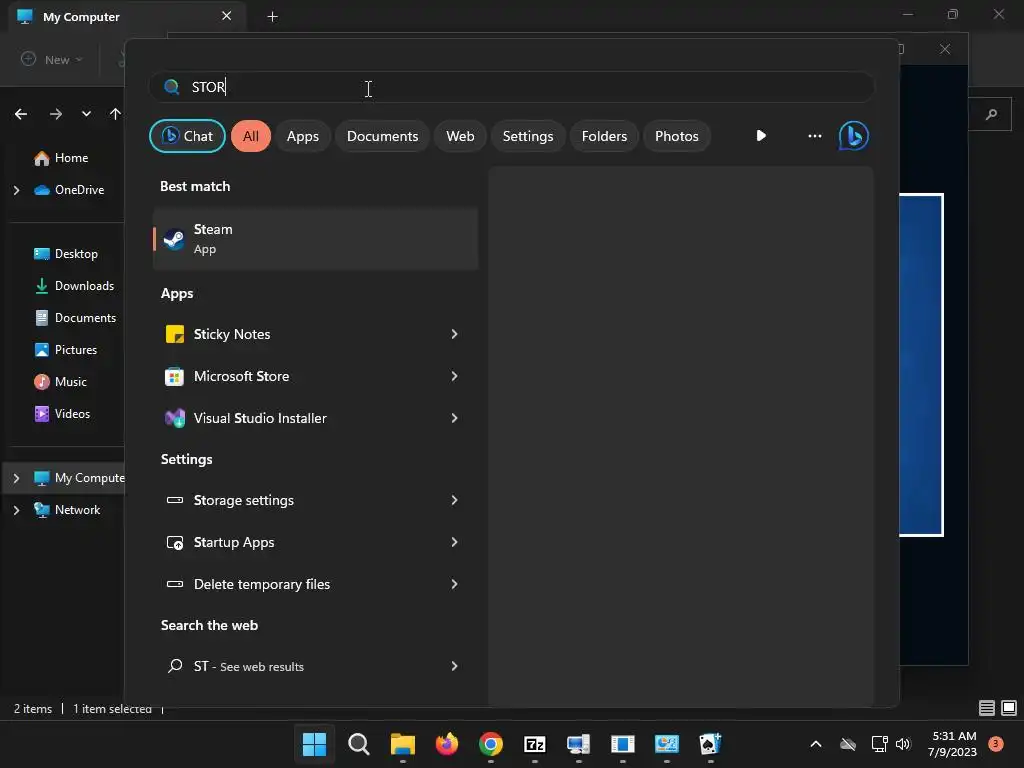Image resolution: width=1024 pixels, height=768 pixels.
Task: Expand My Computer tree node in sidebar
Action: [16, 478]
